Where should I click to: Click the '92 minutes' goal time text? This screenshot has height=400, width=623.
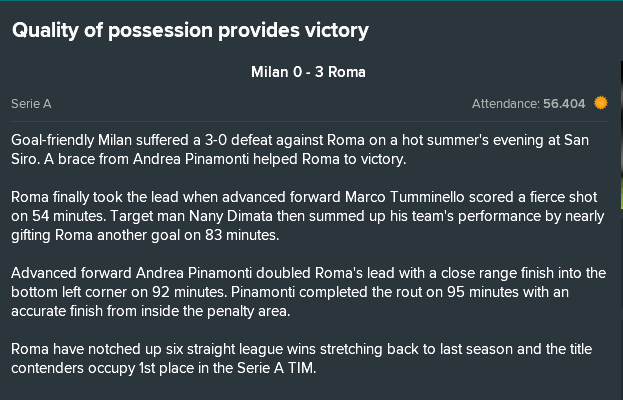pos(190,292)
